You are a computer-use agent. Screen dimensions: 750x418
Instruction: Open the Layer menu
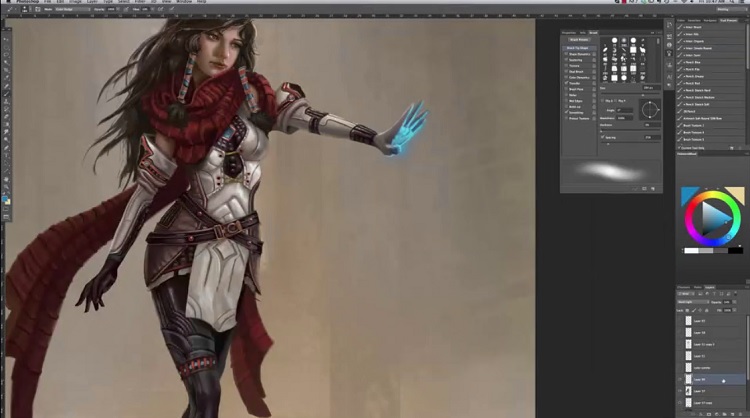tap(92, 1)
